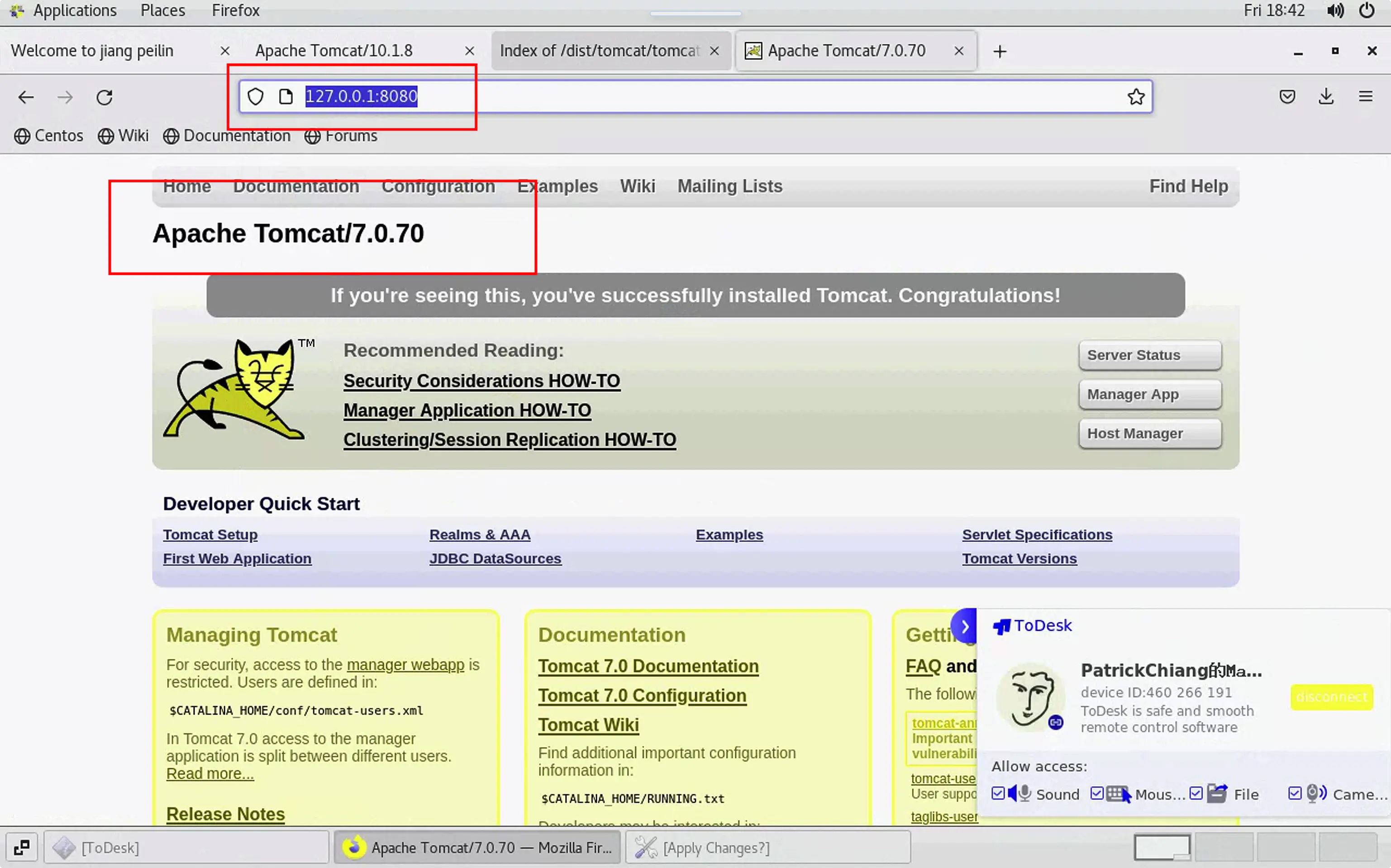This screenshot has height=868, width=1391.
Task: Open the Places menu in top bar
Action: tap(162, 10)
